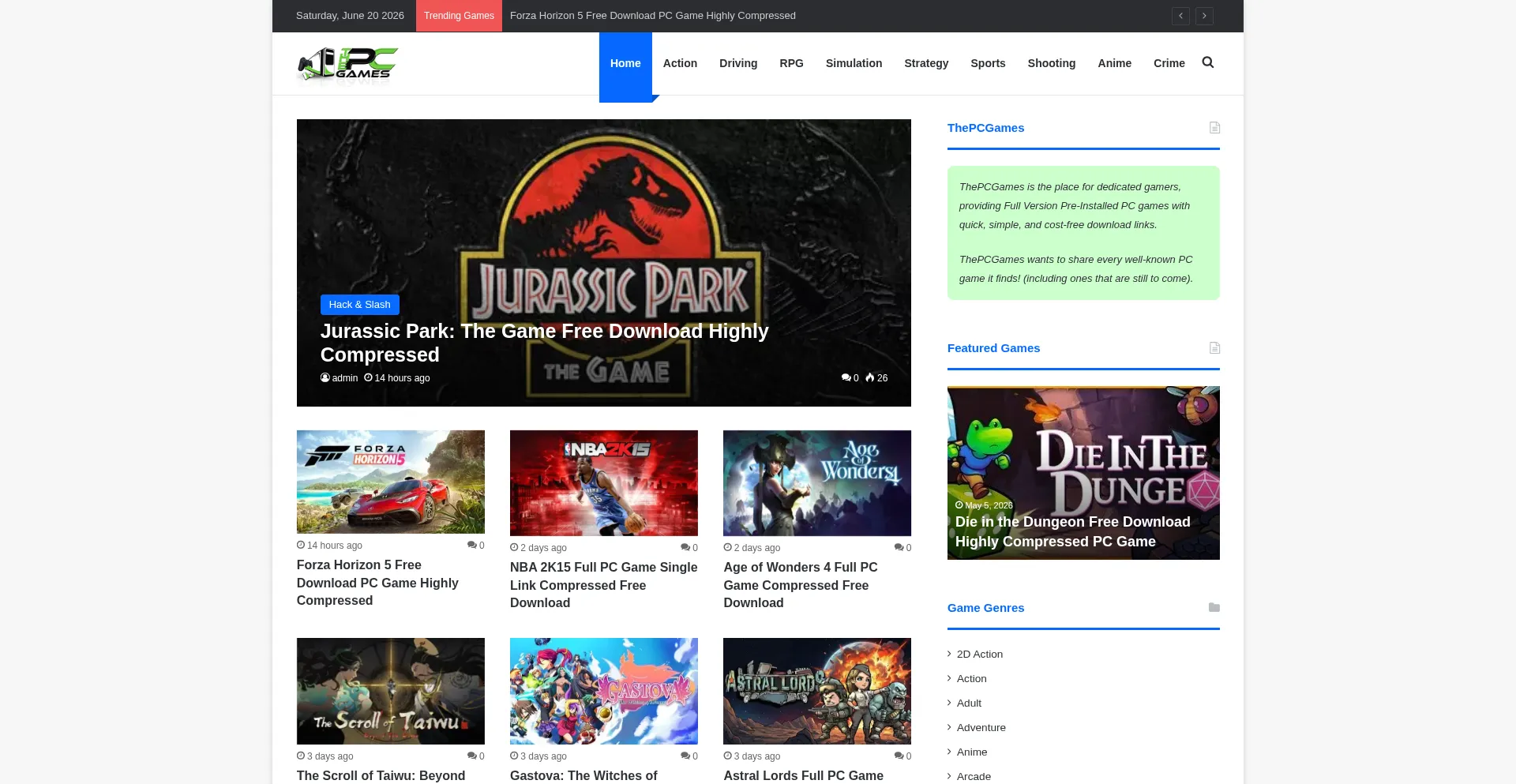The height and width of the screenshot is (784, 1516).
Task: Click comment count on Age of Wonders 4 card
Action: point(902,548)
